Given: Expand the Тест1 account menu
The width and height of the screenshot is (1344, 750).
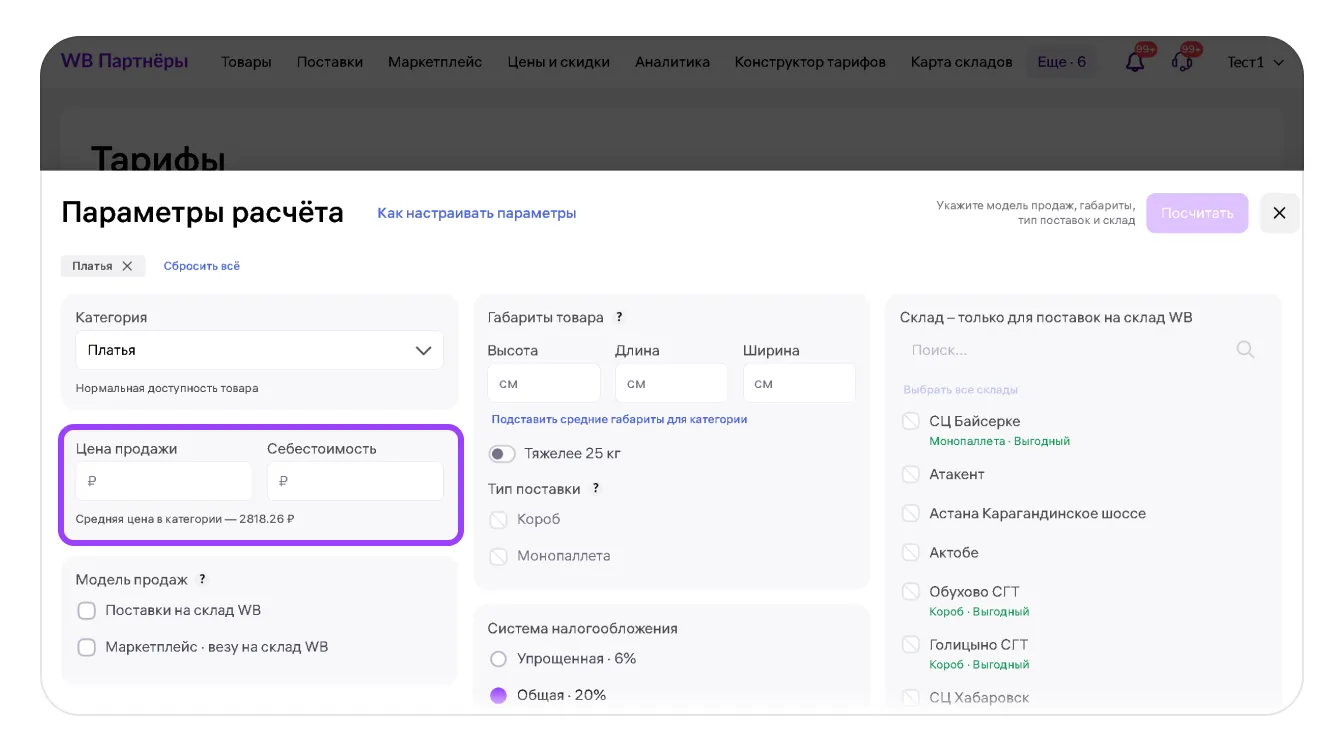Looking at the screenshot, I should click(x=1256, y=62).
